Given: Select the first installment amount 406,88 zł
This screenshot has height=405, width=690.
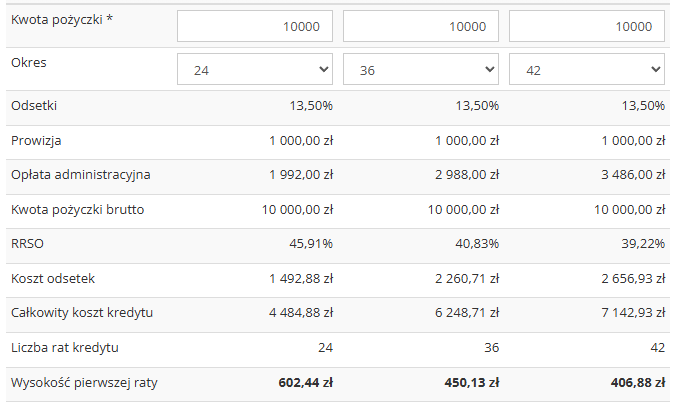Looking at the screenshot, I should tap(638, 383).
